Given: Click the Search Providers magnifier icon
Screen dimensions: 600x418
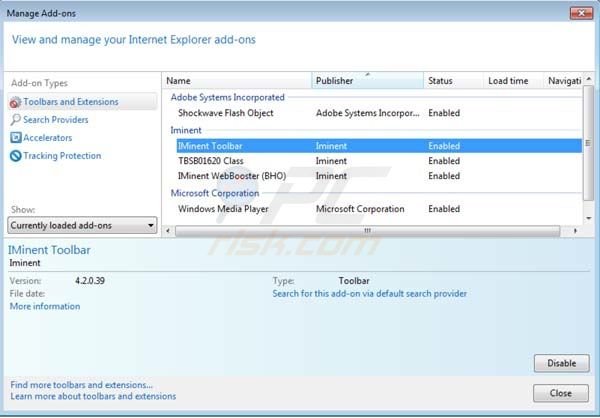Looking at the screenshot, I should pyautogui.click(x=15, y=120).
